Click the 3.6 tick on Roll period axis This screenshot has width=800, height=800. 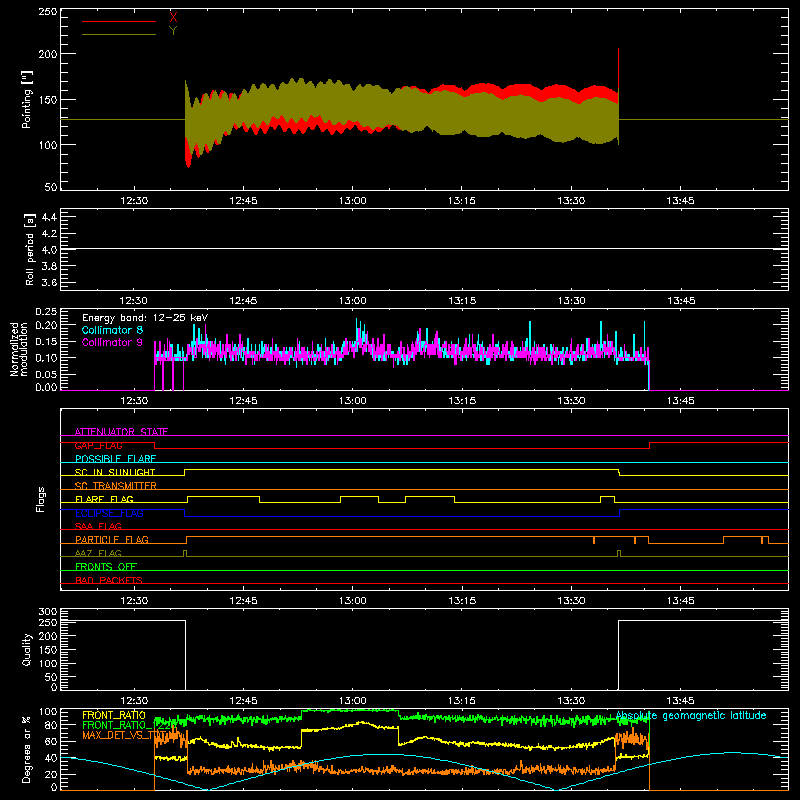coord(49,282)
